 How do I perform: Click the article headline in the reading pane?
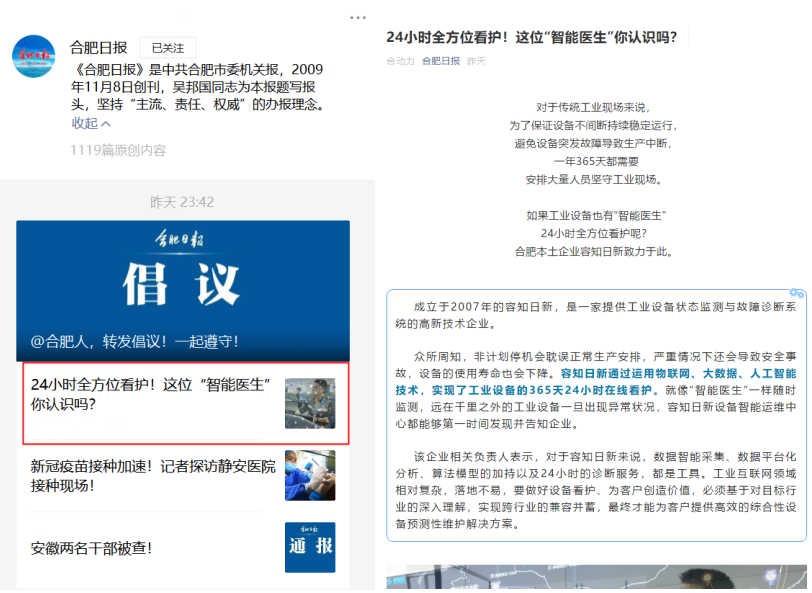coord(532,37)
